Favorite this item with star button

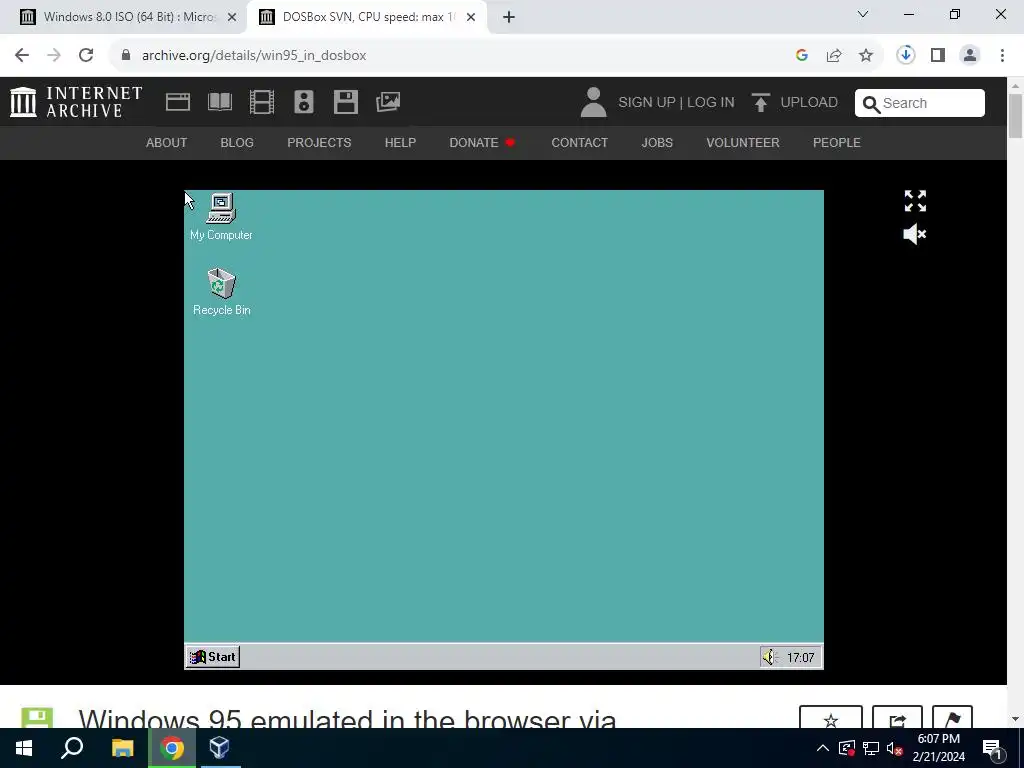(831, 717)
